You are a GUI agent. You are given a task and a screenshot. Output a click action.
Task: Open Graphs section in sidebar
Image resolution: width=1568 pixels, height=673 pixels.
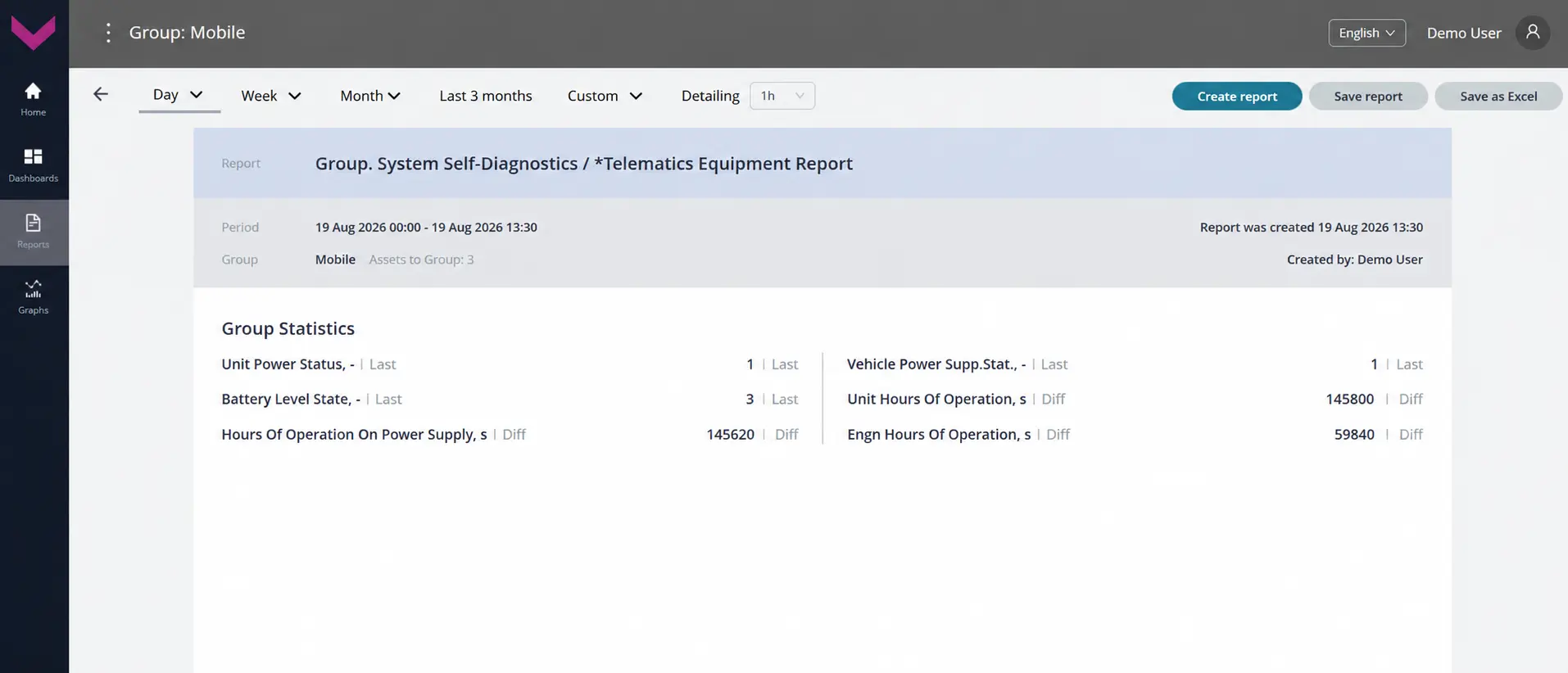(x=34, y=297)
